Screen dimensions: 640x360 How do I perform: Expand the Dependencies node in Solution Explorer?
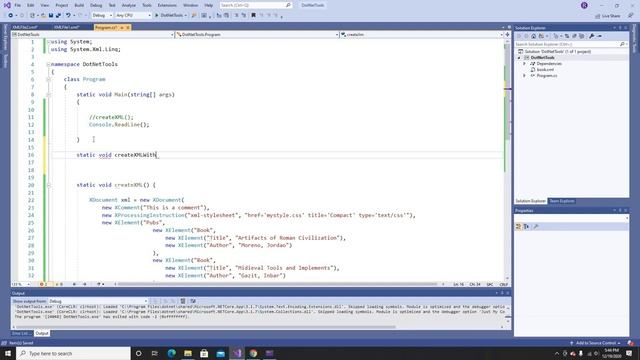tap(524, 64)
